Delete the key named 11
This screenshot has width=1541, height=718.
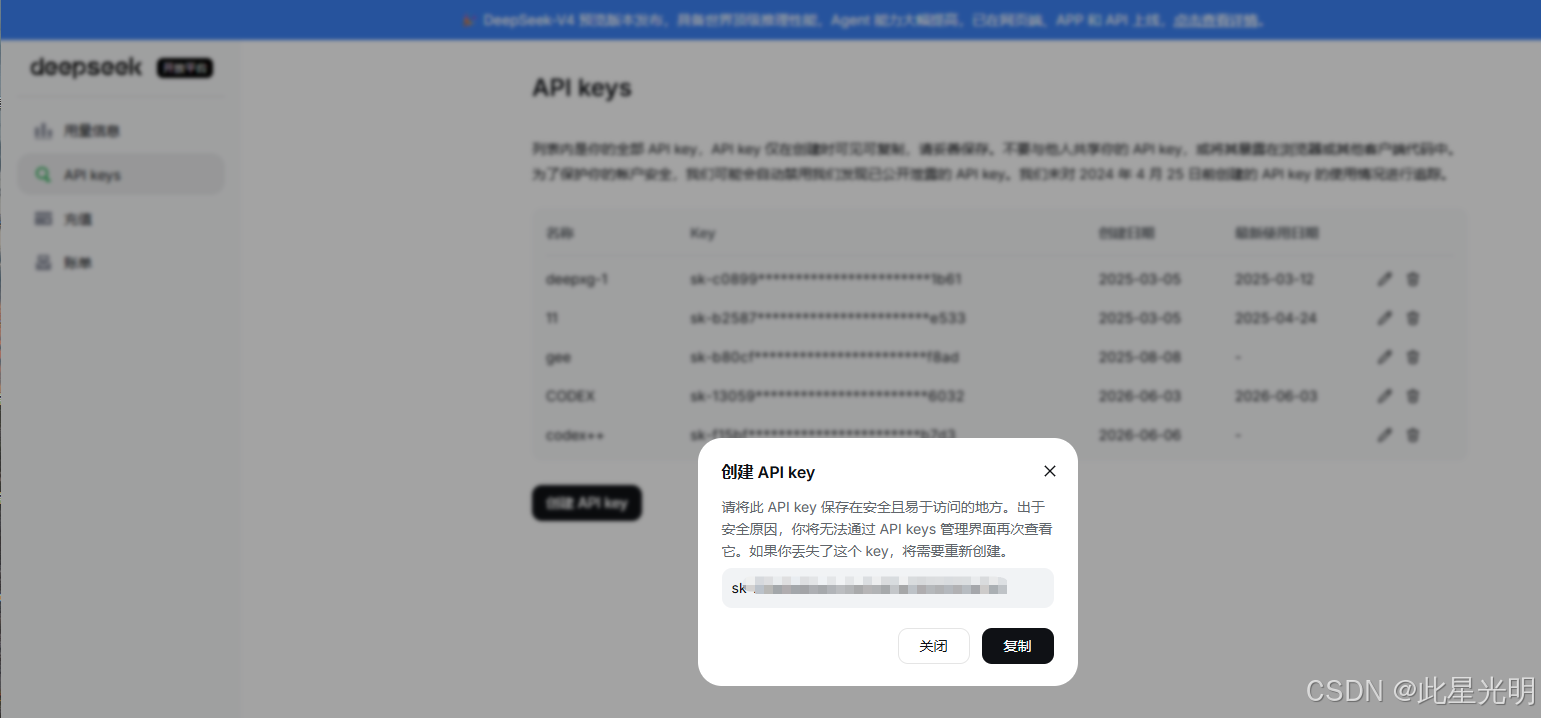[1413, 318]
